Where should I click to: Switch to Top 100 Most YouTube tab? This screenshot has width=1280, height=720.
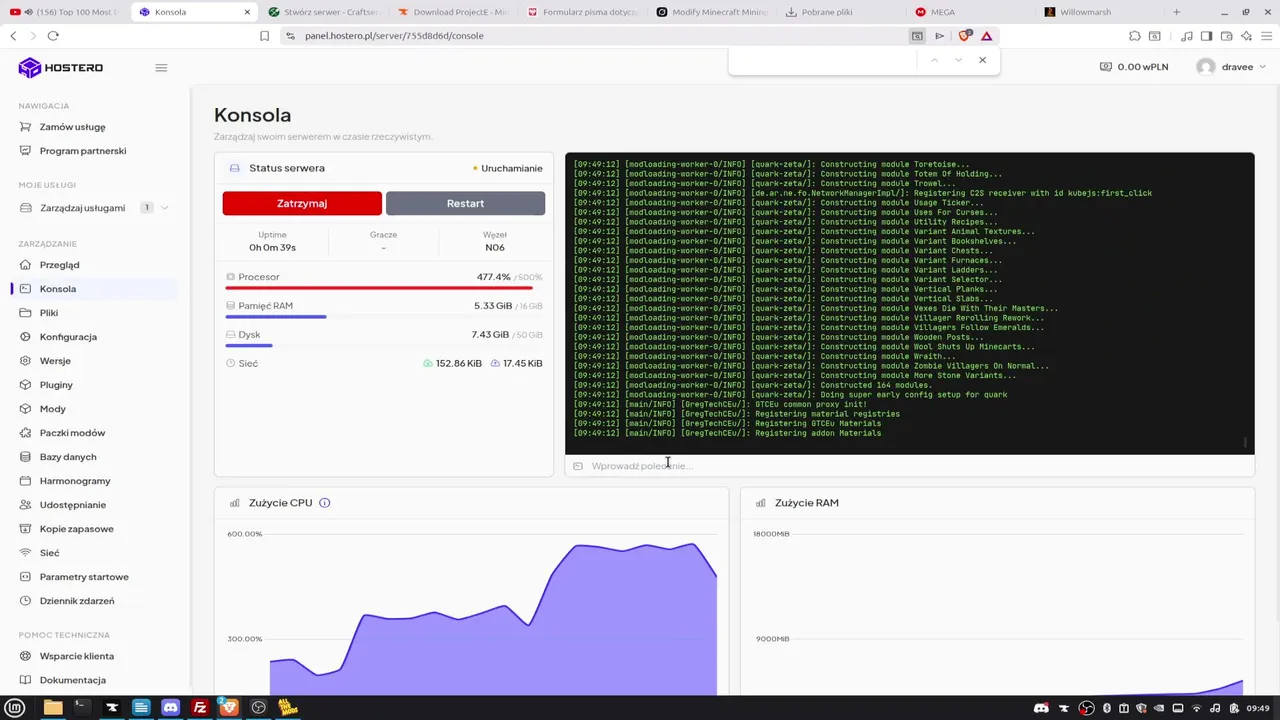click(64, 12)
